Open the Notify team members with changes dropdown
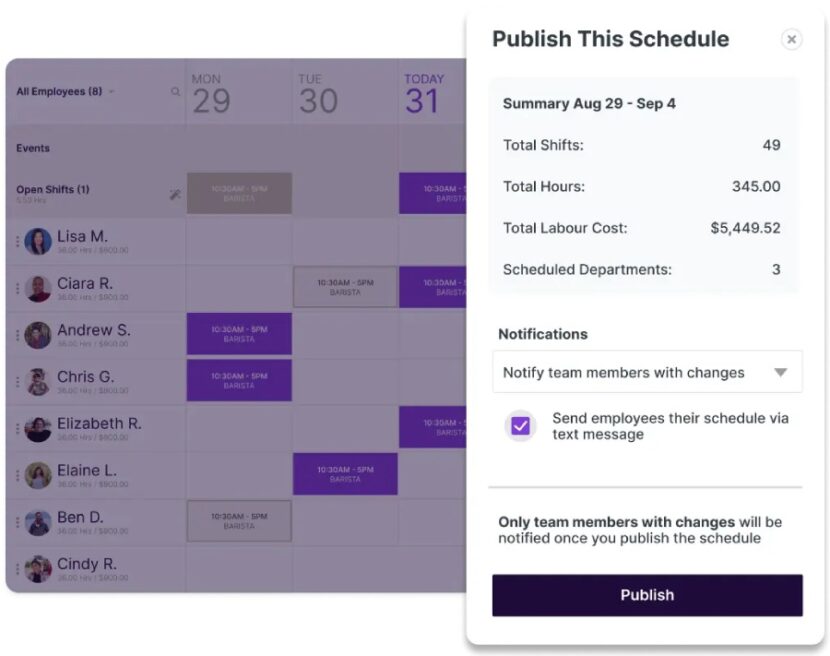 (646, 371)
